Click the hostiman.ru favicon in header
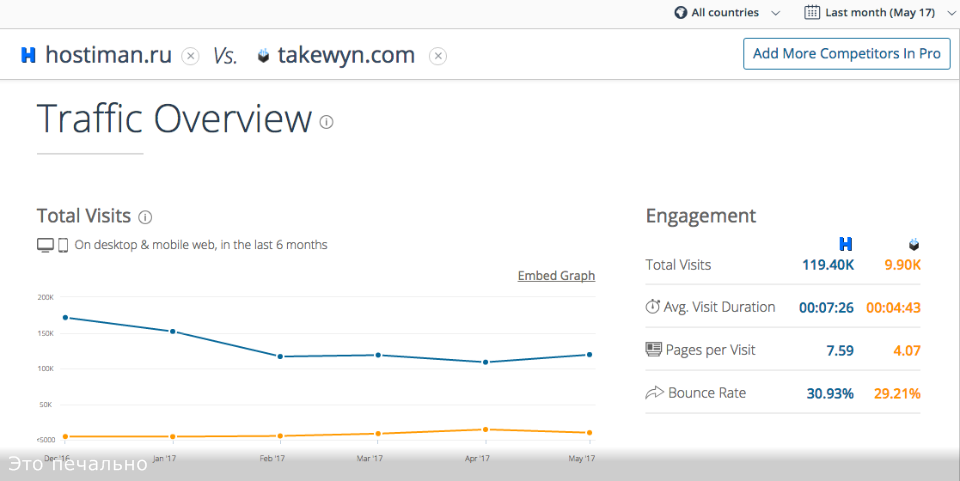The image size is (960, 481). (x=28, y=55)
